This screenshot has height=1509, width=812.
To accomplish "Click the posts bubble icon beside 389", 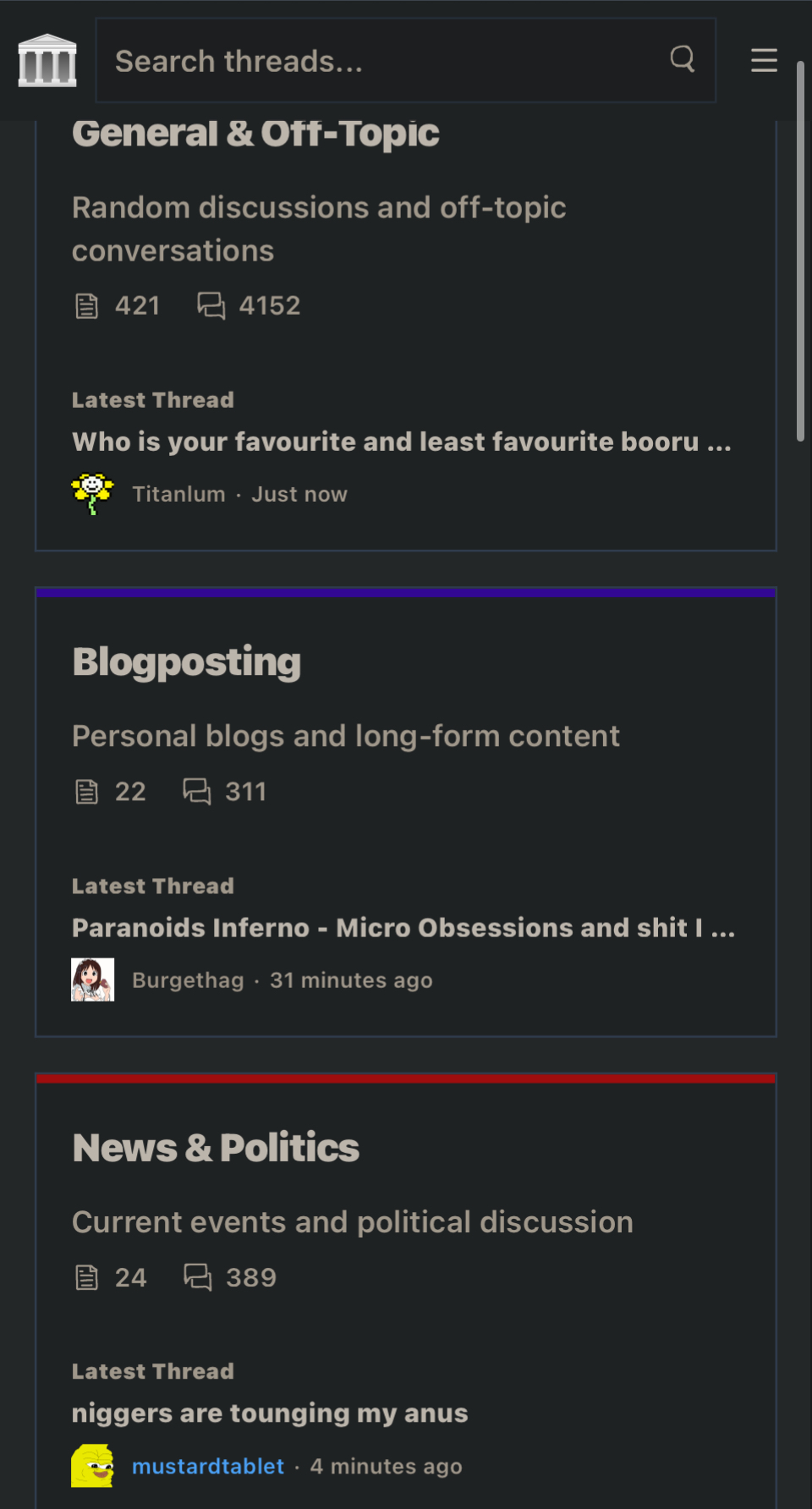I will click(x=198, y=1277).
